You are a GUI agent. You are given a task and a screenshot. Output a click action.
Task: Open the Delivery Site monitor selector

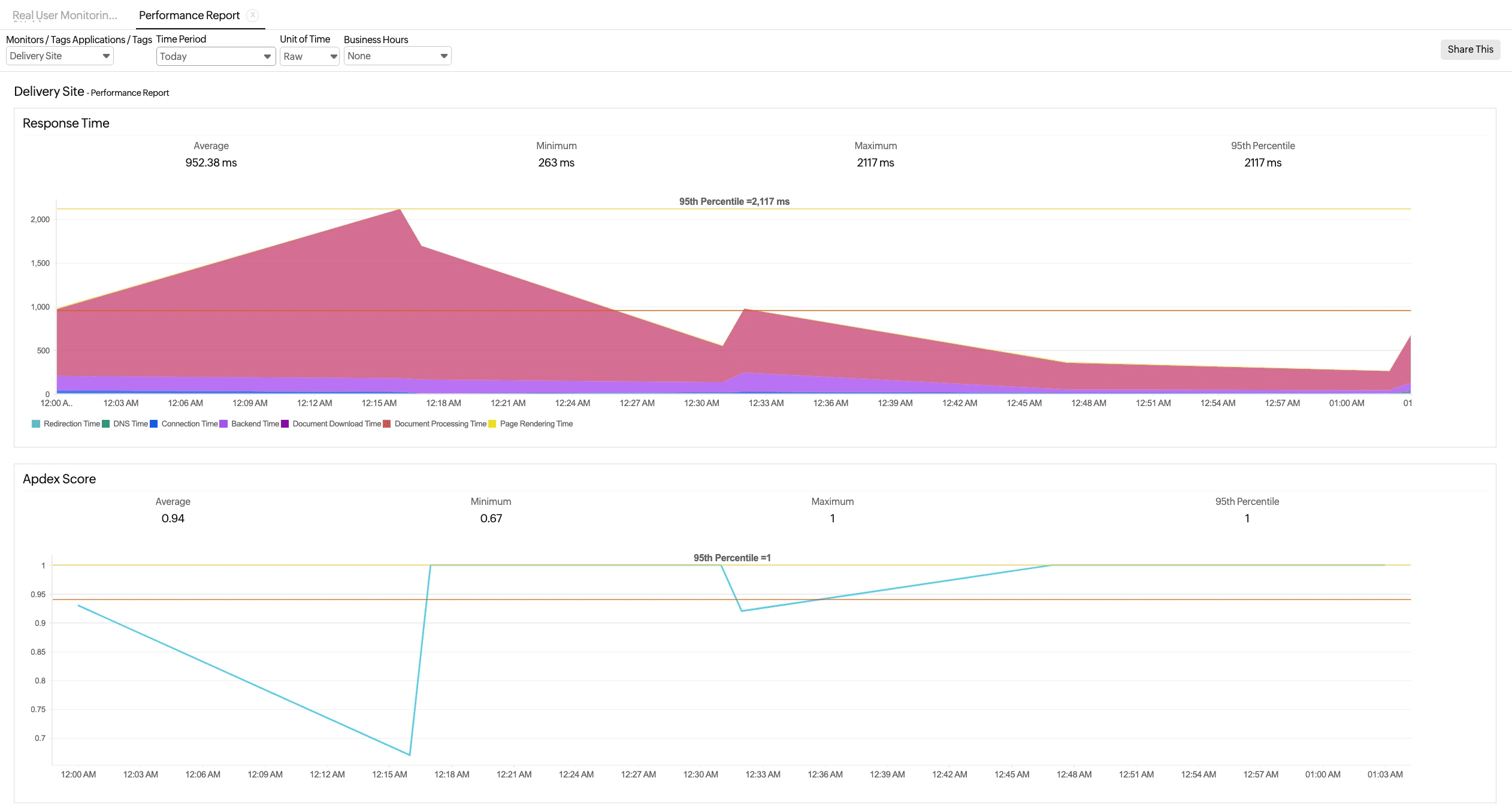point(59,55)
